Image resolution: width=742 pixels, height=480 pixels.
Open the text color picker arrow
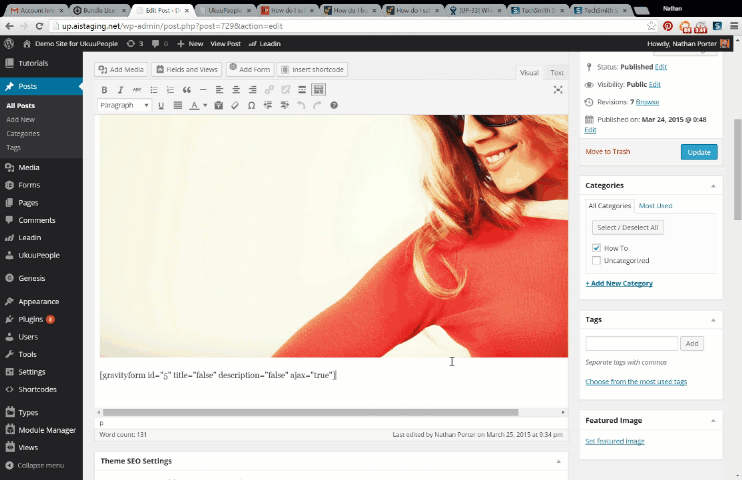tap(205, 105)
